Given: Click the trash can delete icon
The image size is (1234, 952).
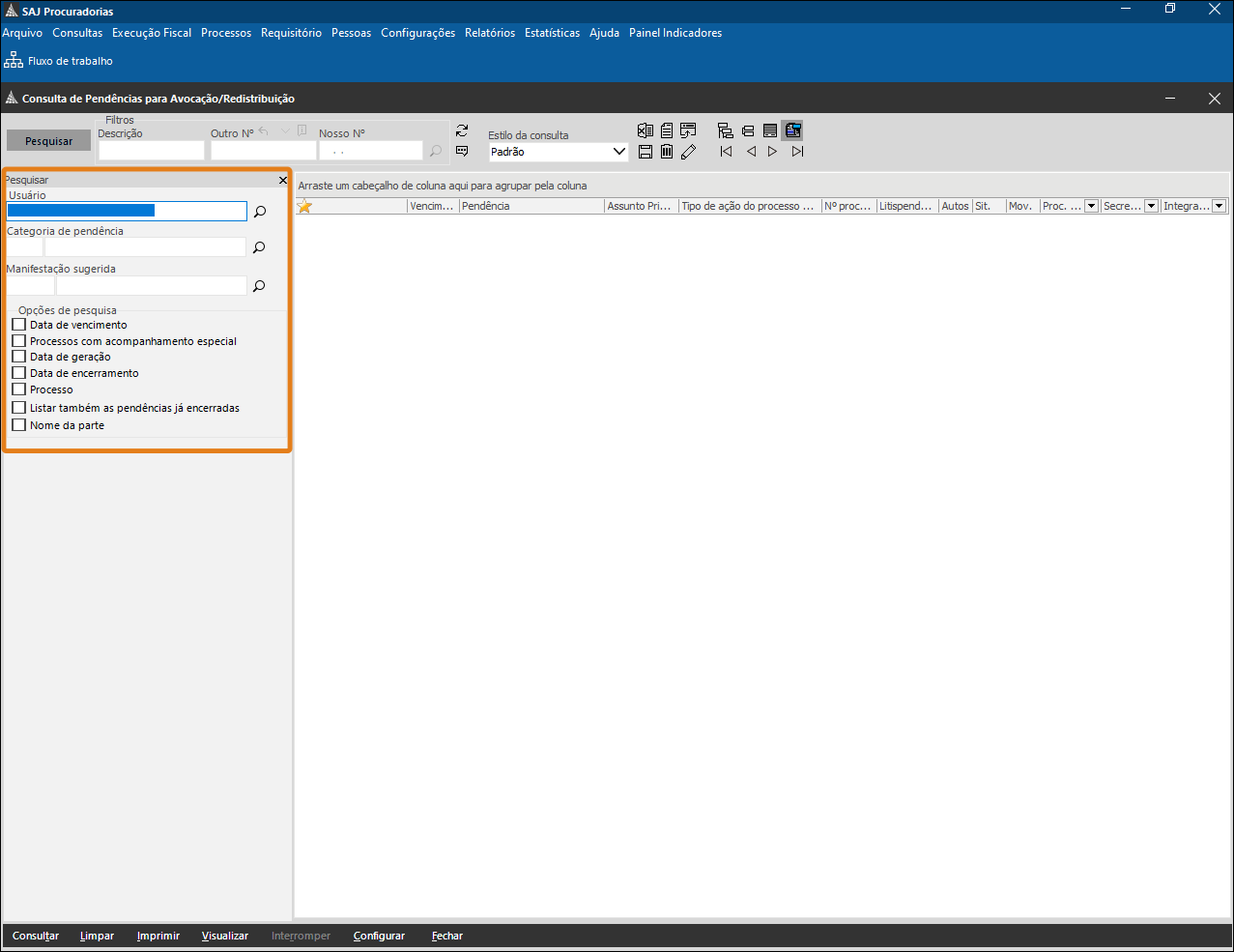Looking at the screenshot, I should (667, 152).
